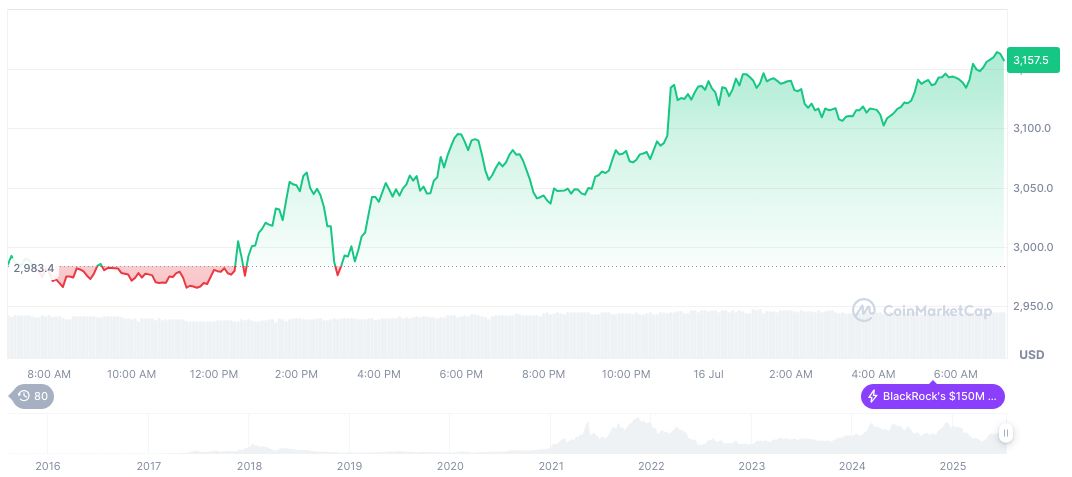Click the 3,100.0 price axis label

(1031, 129)
